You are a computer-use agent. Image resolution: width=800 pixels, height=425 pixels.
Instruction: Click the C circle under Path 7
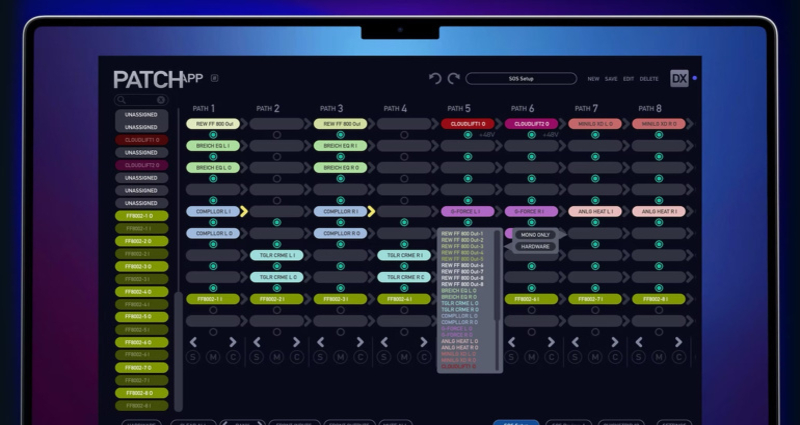[x=615, y=357]
